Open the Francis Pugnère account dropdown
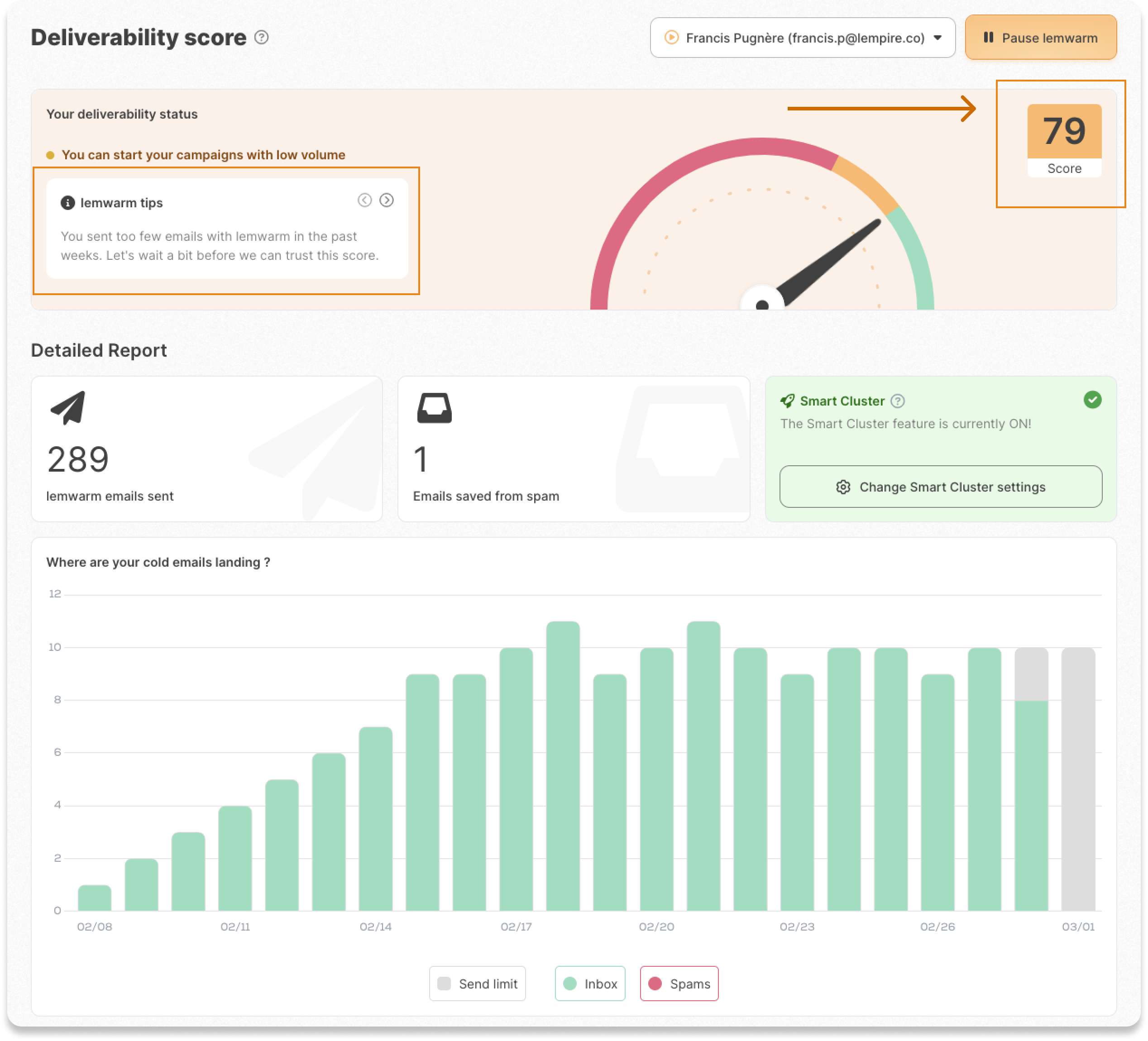The height and width of the screenshot is (1041, 1148). [x=802, y=38]
